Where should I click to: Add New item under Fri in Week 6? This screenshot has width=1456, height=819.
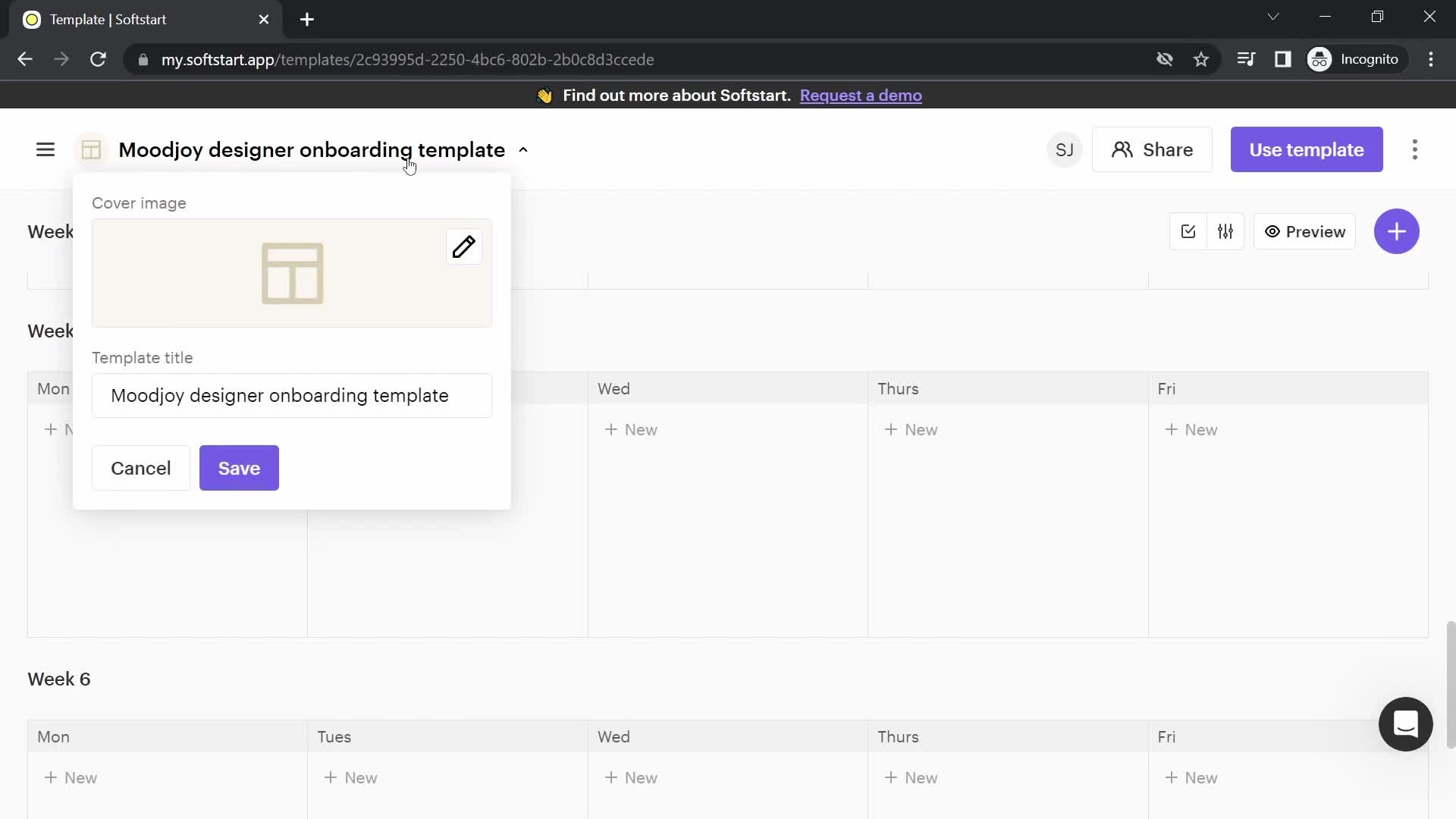(x=1191, y=778)
